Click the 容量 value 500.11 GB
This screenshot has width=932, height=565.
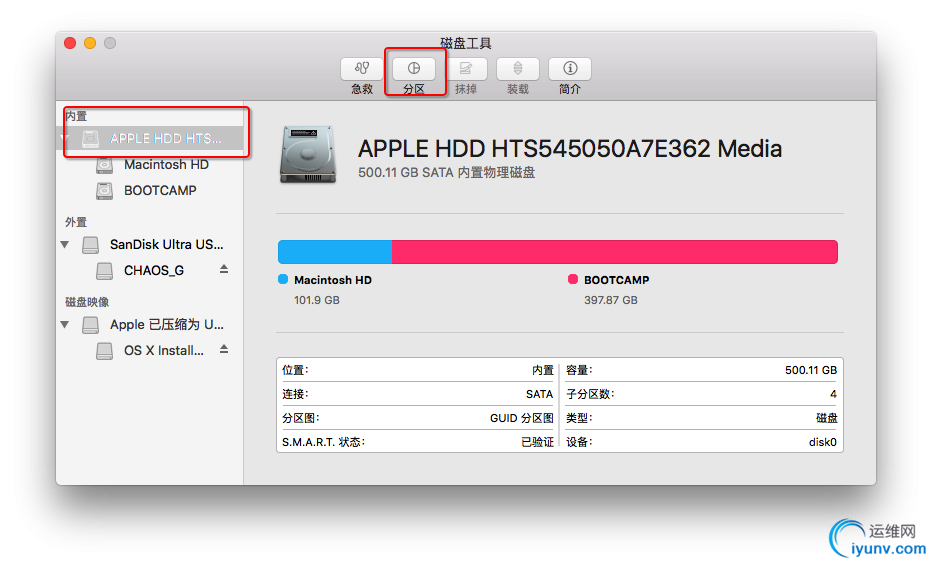[811, 370]
